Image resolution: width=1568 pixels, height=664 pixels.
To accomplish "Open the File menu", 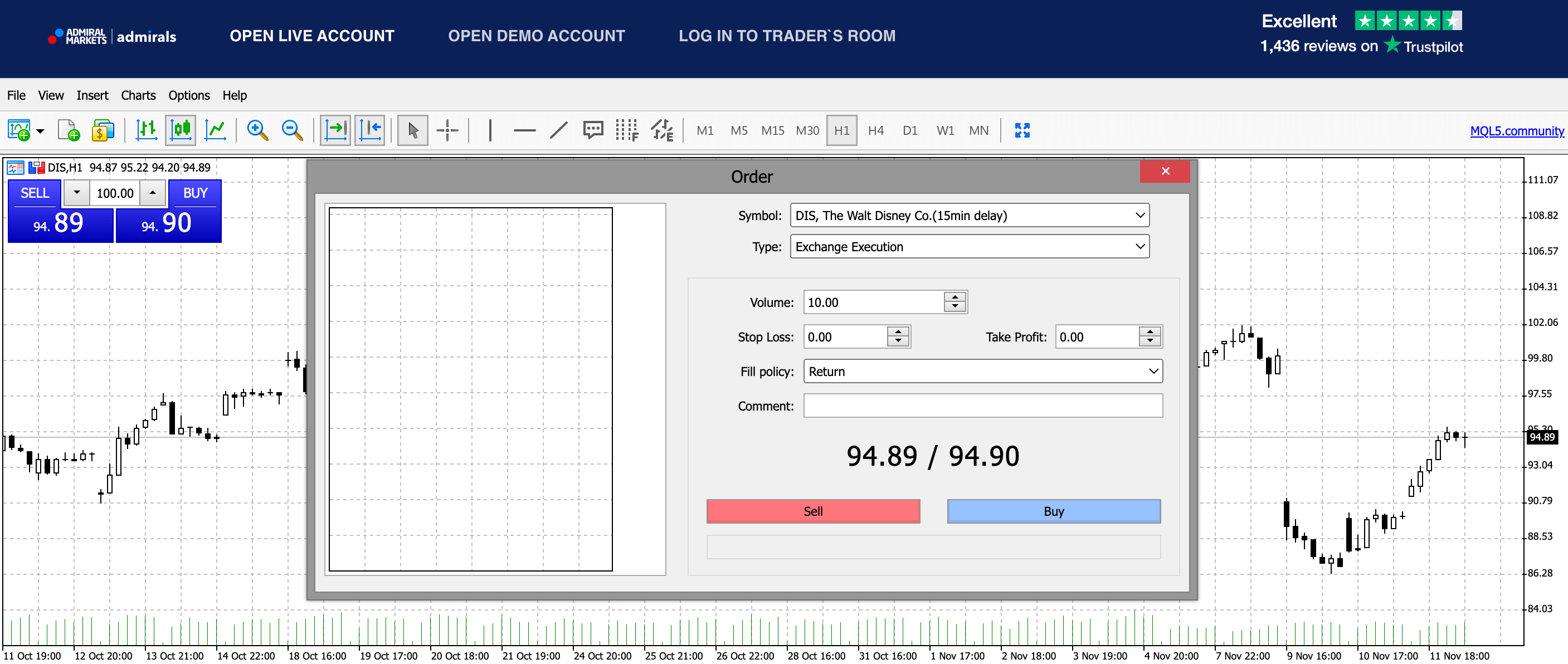I will (x=16, y=95).
